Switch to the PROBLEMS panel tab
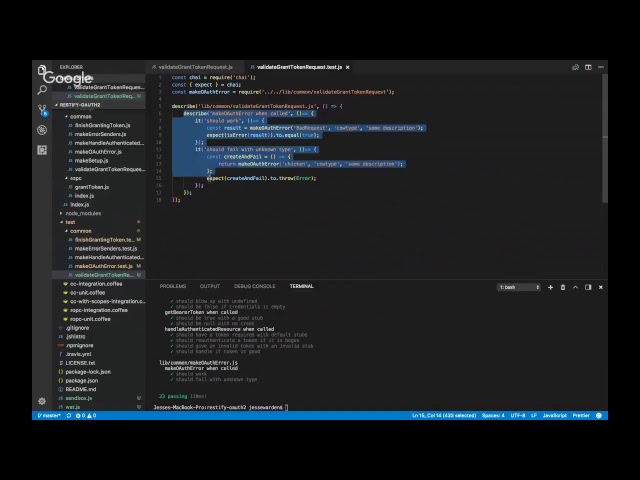Image resolution: width=640 pixels, height=480 pixels. click(x=173, y=287)
